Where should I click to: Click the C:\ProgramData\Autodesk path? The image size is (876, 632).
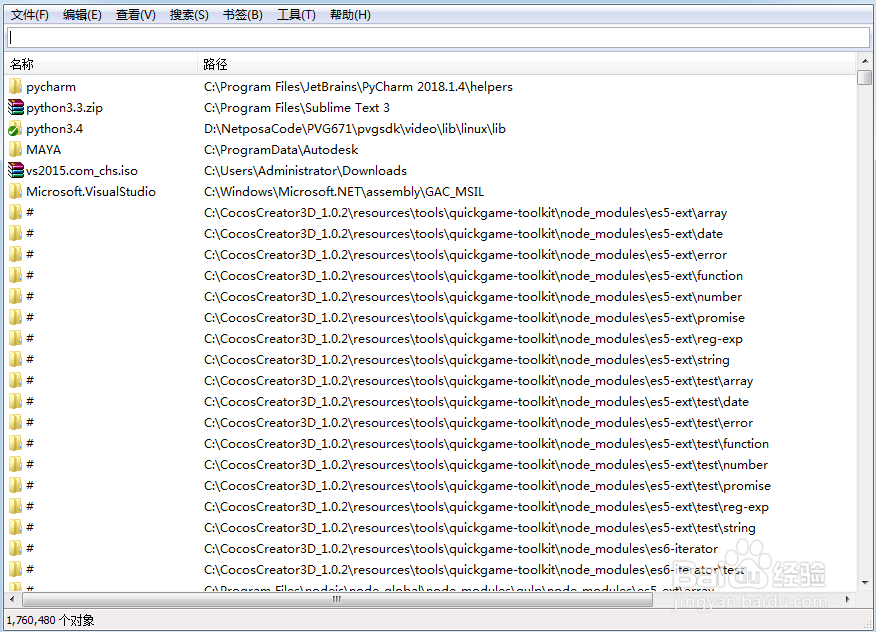[x=281, y=150]
